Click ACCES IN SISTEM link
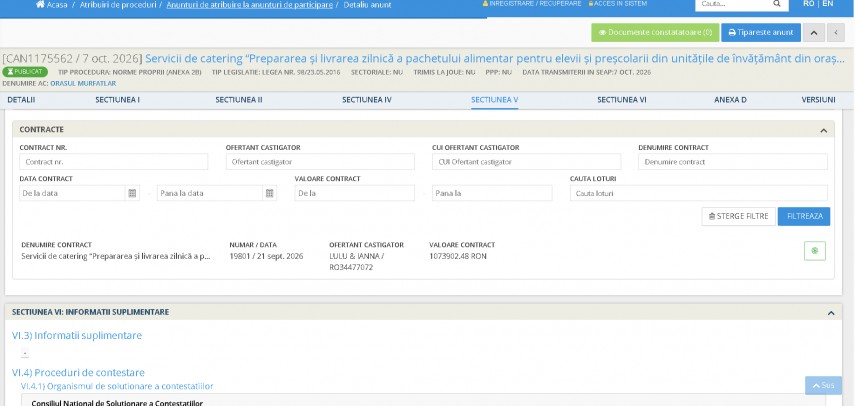 (618, 3)
